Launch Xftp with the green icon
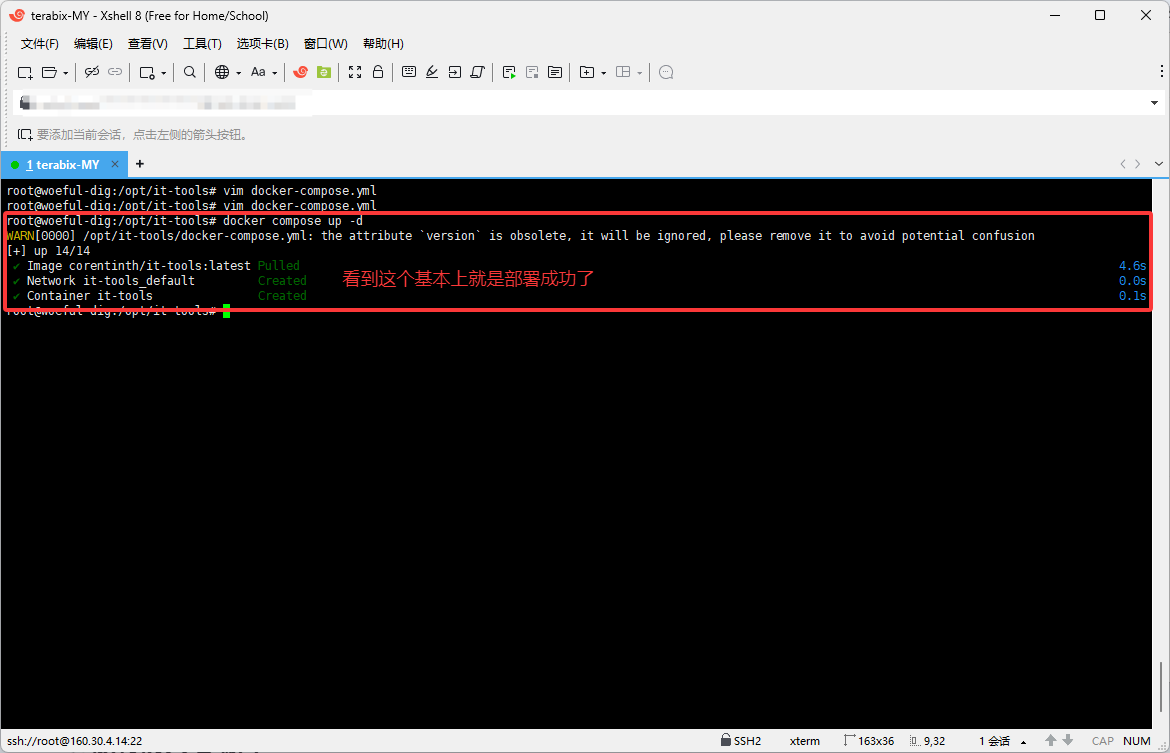1170x753 pixels. point(324,72)
